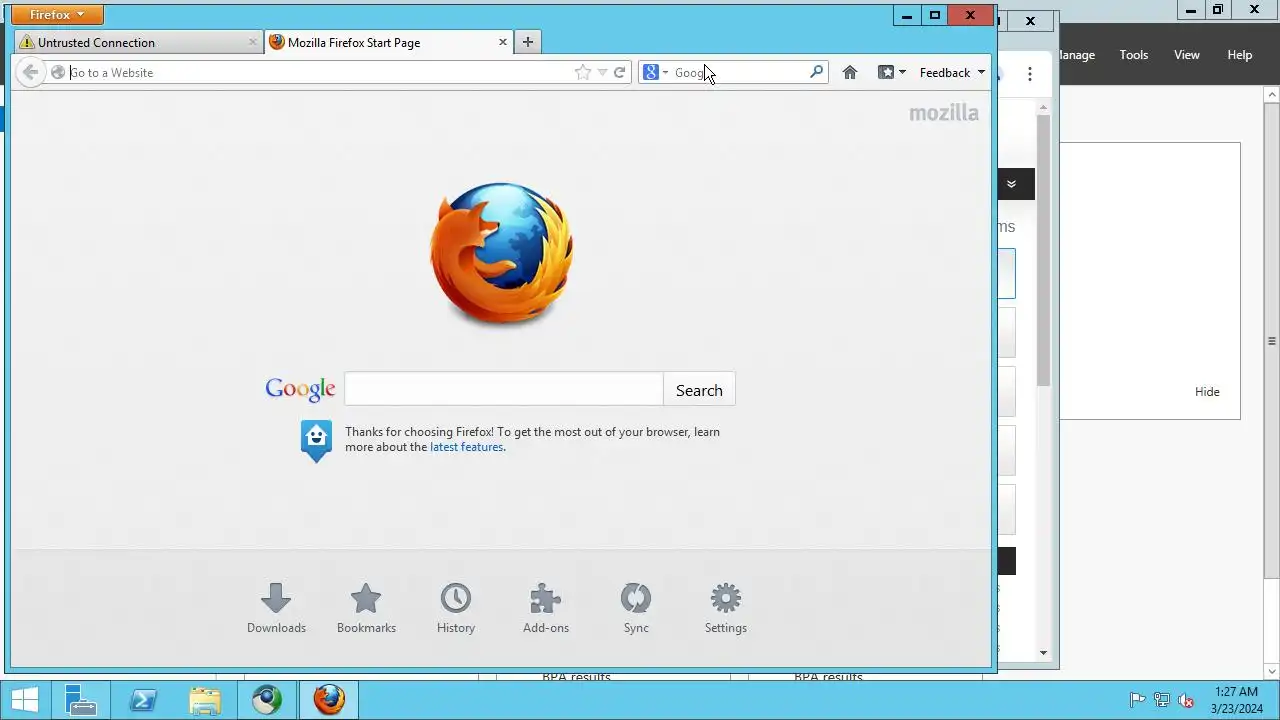This screenshot has height=720, width=1280.
Task: Open the orange Firefox menu button
Action: click(57, 15)
